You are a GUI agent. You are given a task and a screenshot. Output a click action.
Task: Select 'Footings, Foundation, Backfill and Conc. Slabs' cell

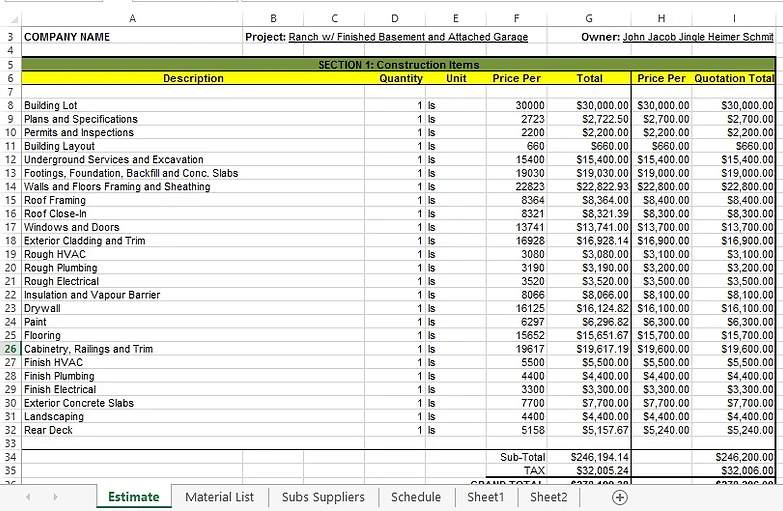pos(193,173)
